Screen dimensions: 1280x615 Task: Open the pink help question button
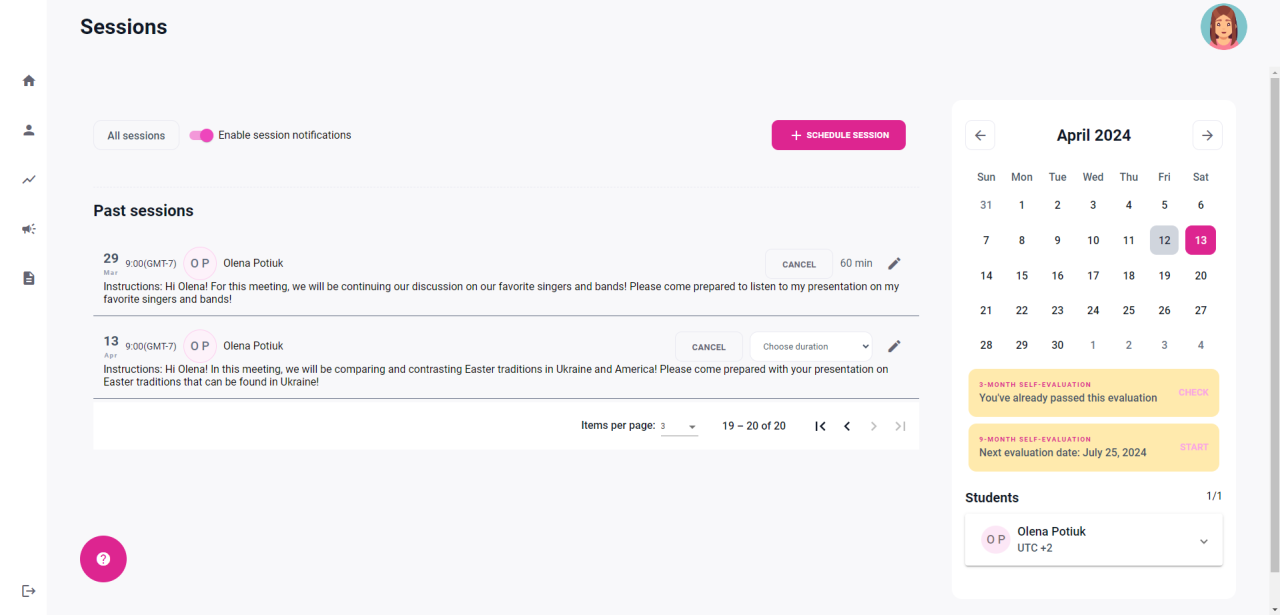click(103, 559)
